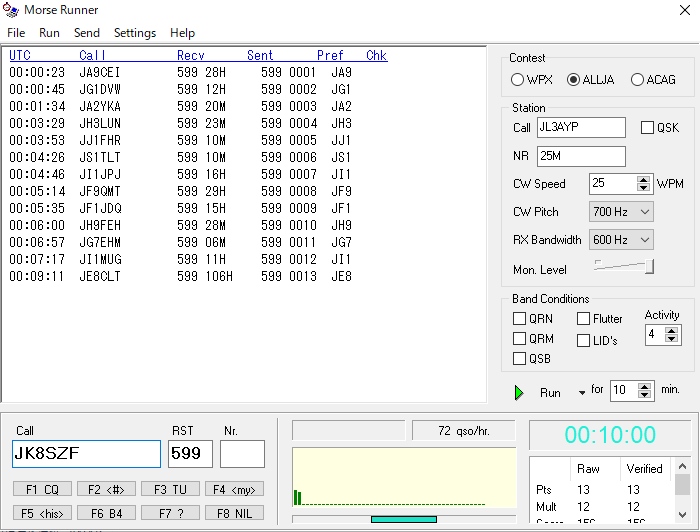Enable QSB band condition
This screenshot has width=700, height=532.
point(519,358)
